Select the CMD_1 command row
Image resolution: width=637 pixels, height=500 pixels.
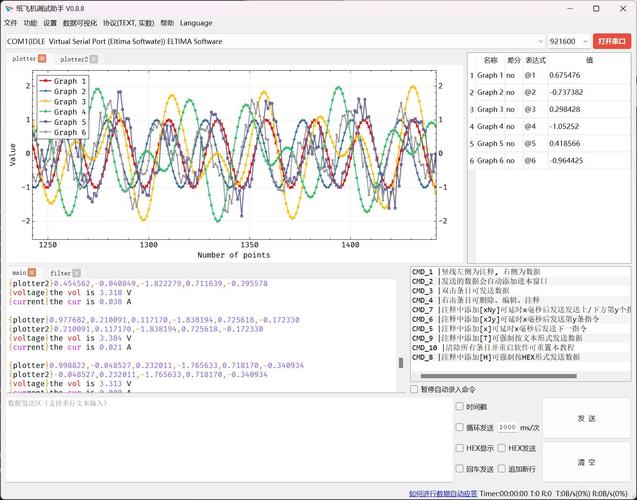(521, 272)
